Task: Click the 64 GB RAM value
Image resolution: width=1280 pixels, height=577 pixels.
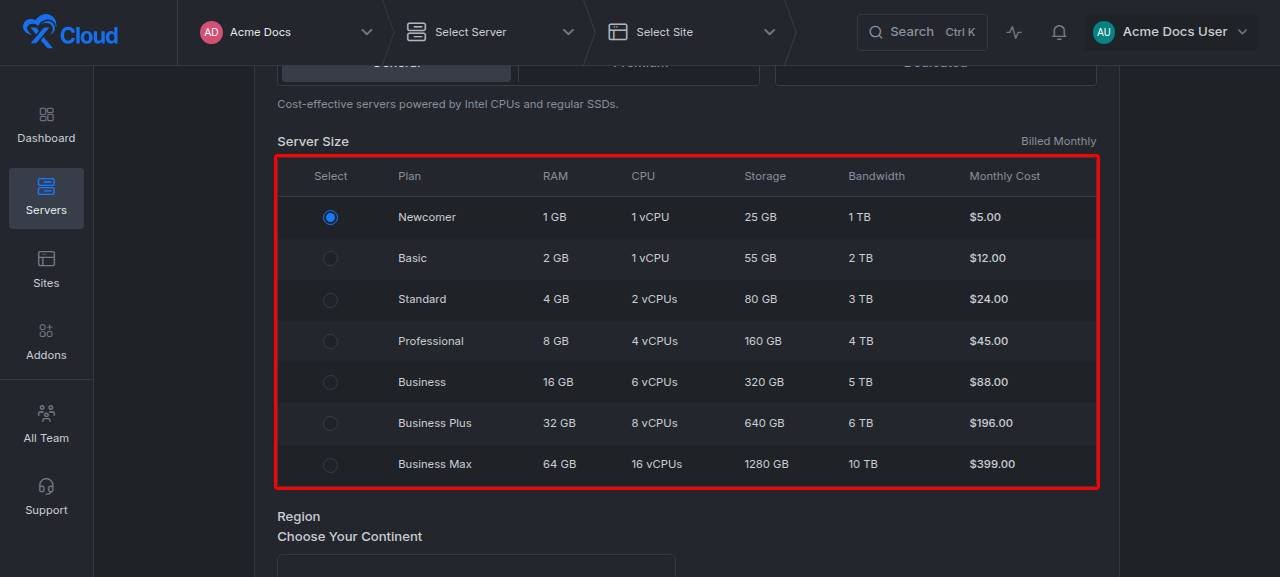Action: (x=559, y=464)
